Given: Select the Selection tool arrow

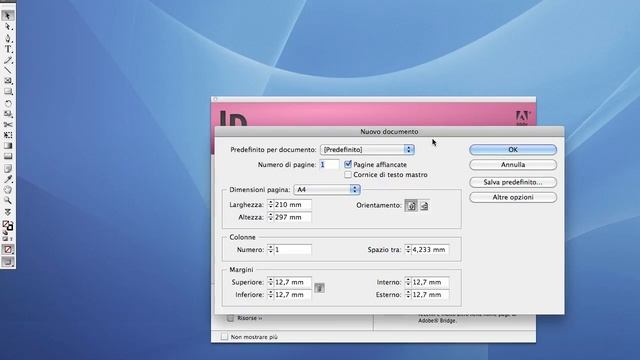Looking at the screenshot, I should point(8,16).
